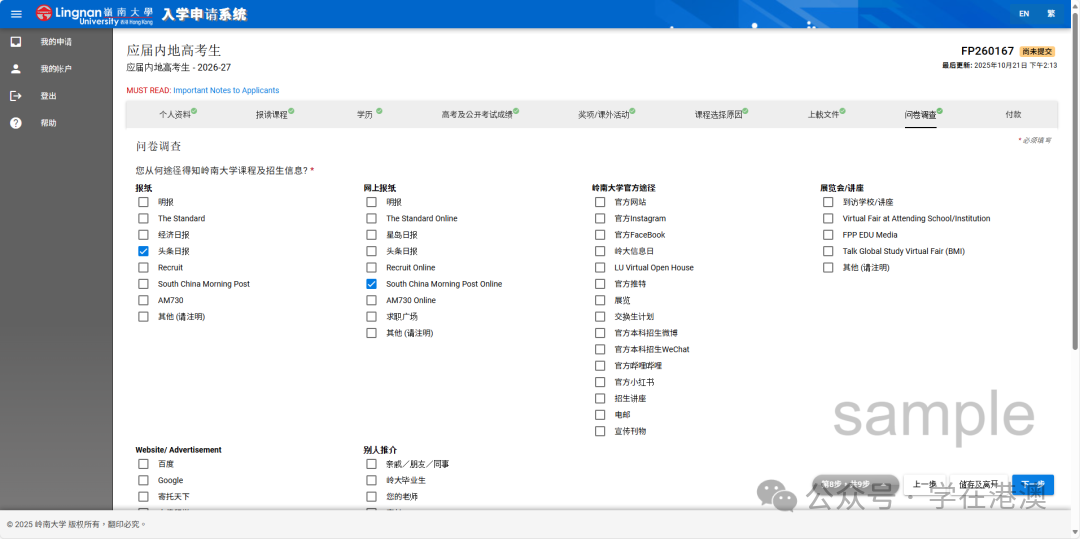This screenshot has width=1080, height=539.
Task: Check the 官方网站 checkbox
Action: pyautogui.click(x=600, y=202)
